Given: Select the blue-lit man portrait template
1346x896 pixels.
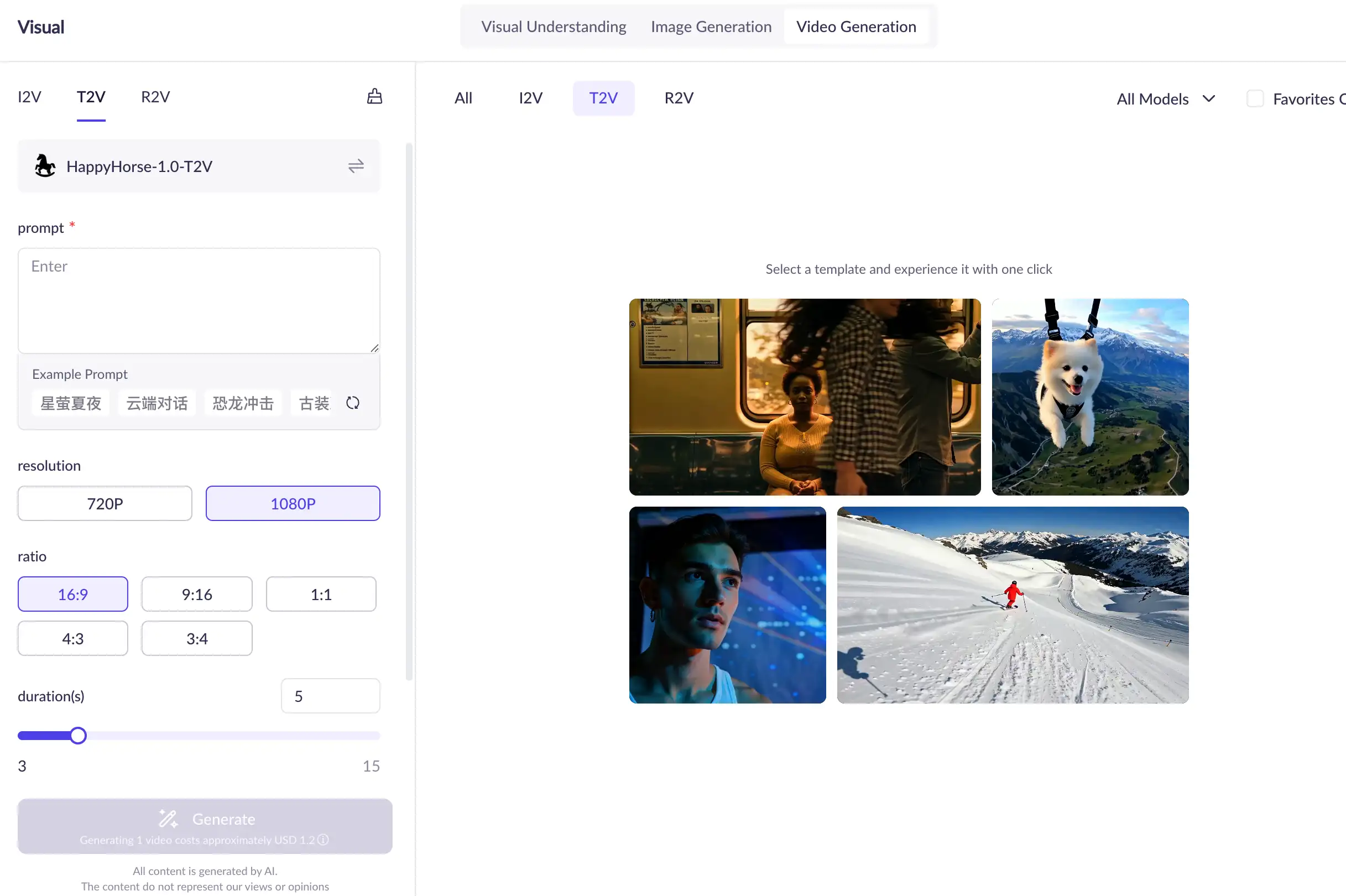Looking at the screenshot, I should [x=727, y=605].
